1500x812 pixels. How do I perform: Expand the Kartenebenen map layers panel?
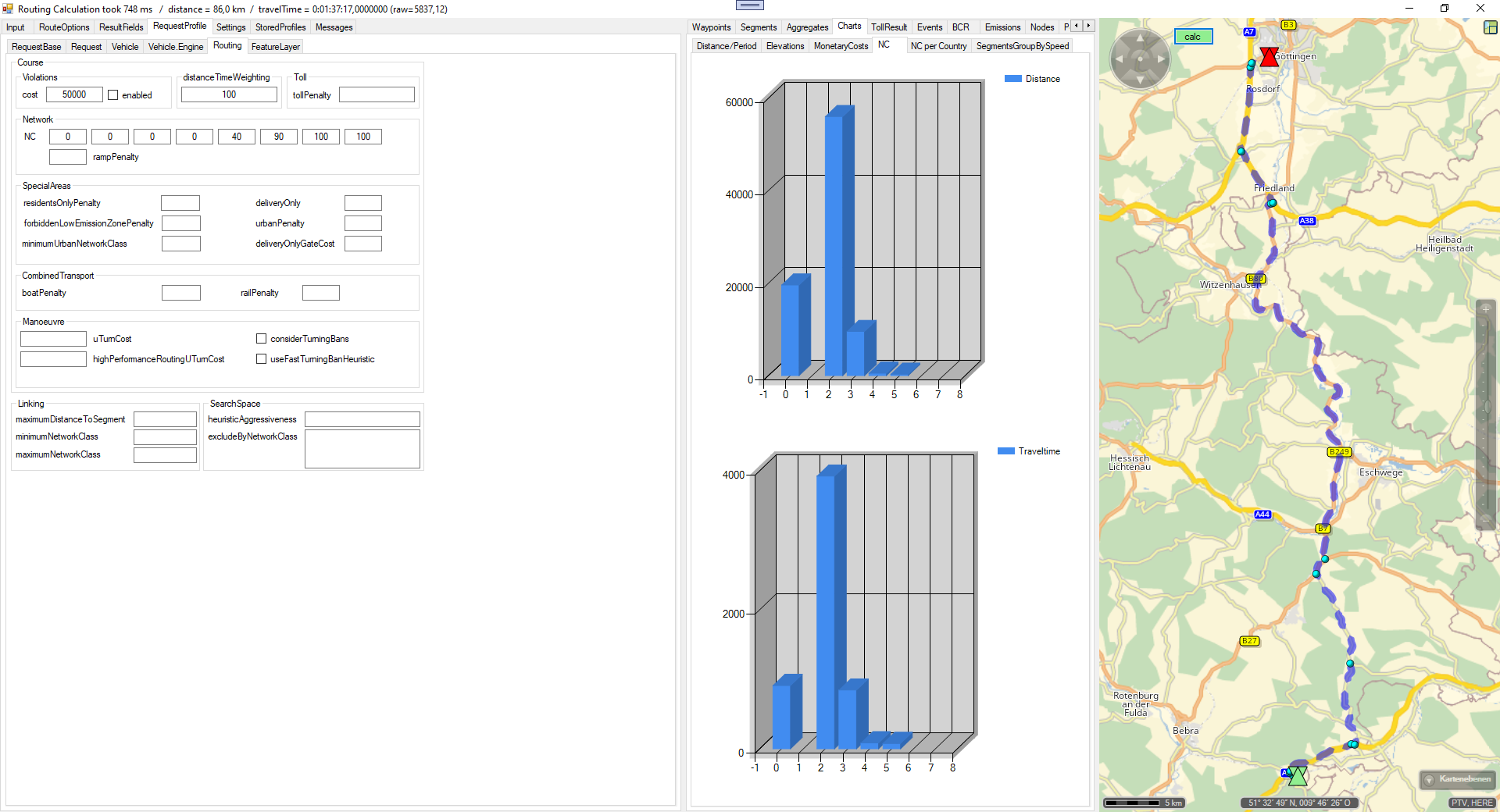tap(1458, 779)
